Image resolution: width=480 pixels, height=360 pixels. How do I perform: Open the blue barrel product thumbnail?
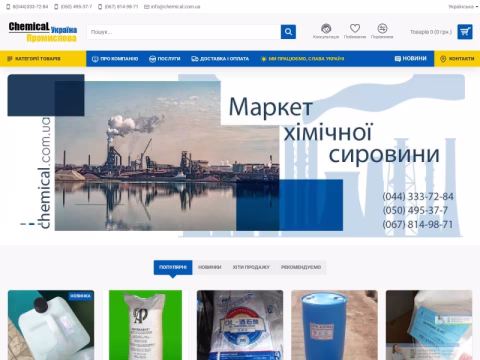click(x=334, y=325)
